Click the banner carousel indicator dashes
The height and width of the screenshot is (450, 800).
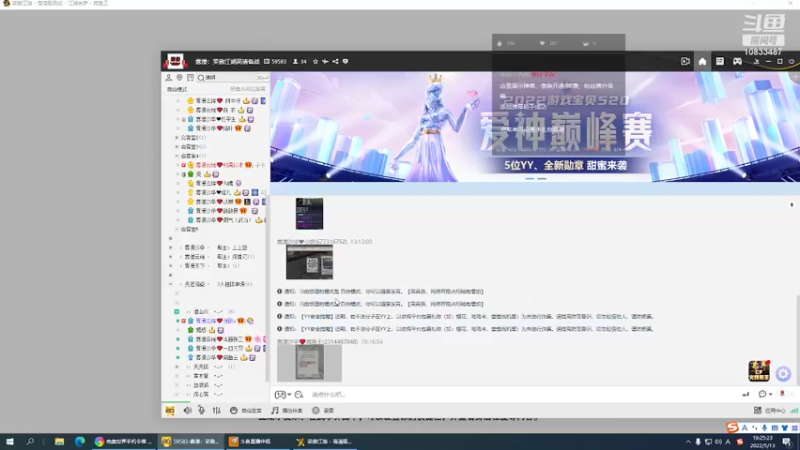tap(536, 179)
